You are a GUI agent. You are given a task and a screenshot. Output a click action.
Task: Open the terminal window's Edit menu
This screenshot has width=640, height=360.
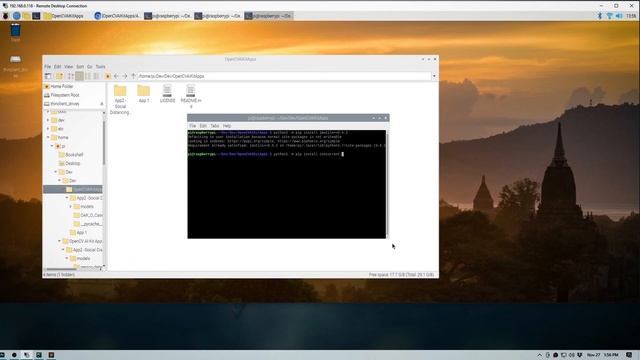pos(203,126)
